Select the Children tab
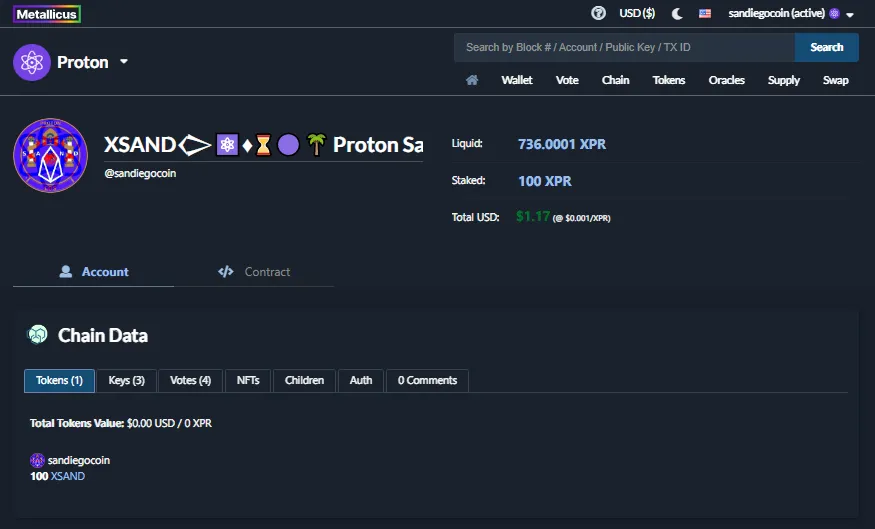This screenshot has height=529, width=875. pos(304,381)
